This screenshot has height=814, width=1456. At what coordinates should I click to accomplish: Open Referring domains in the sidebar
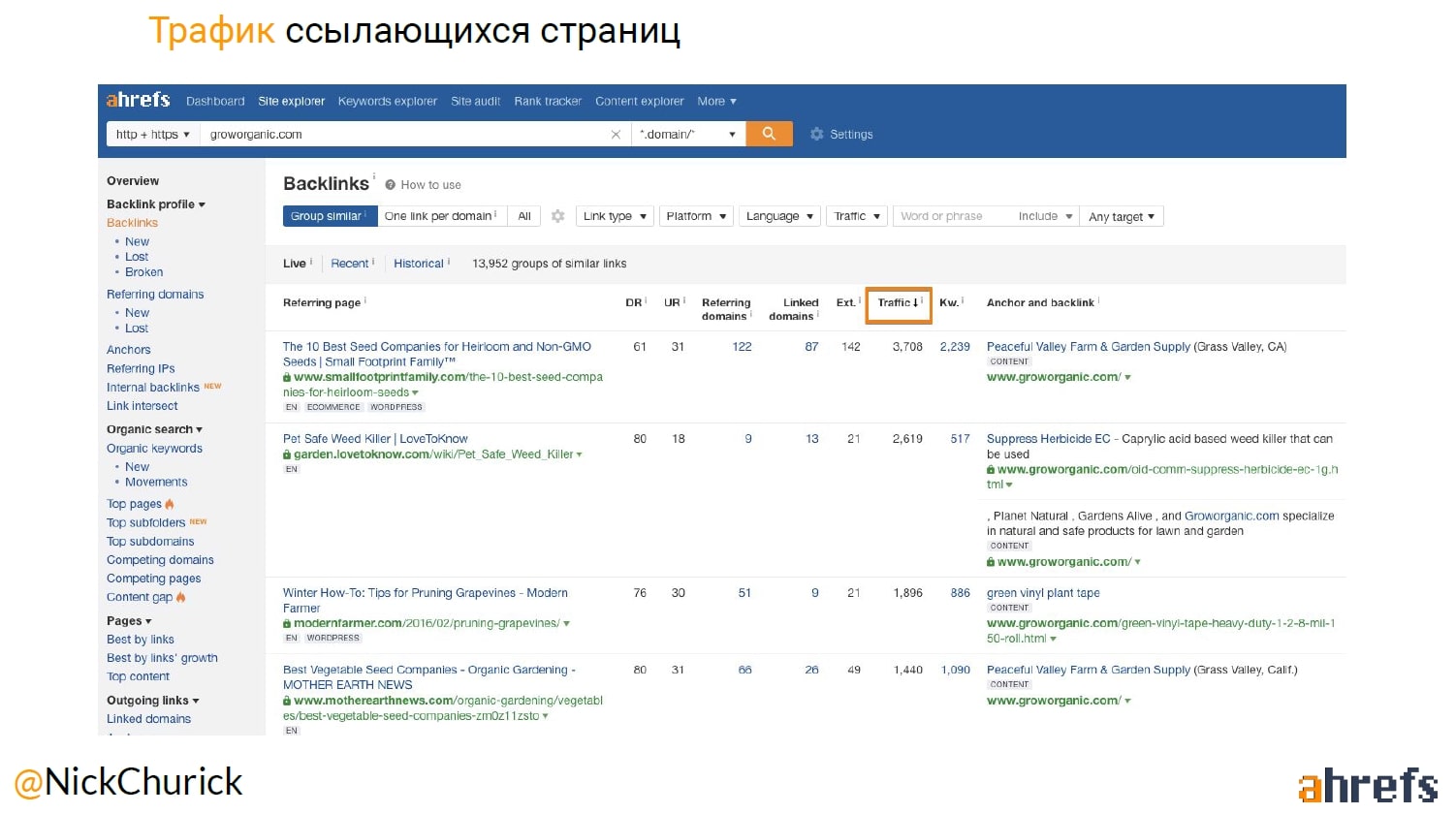pyautogui.click(x=155, y=295)
